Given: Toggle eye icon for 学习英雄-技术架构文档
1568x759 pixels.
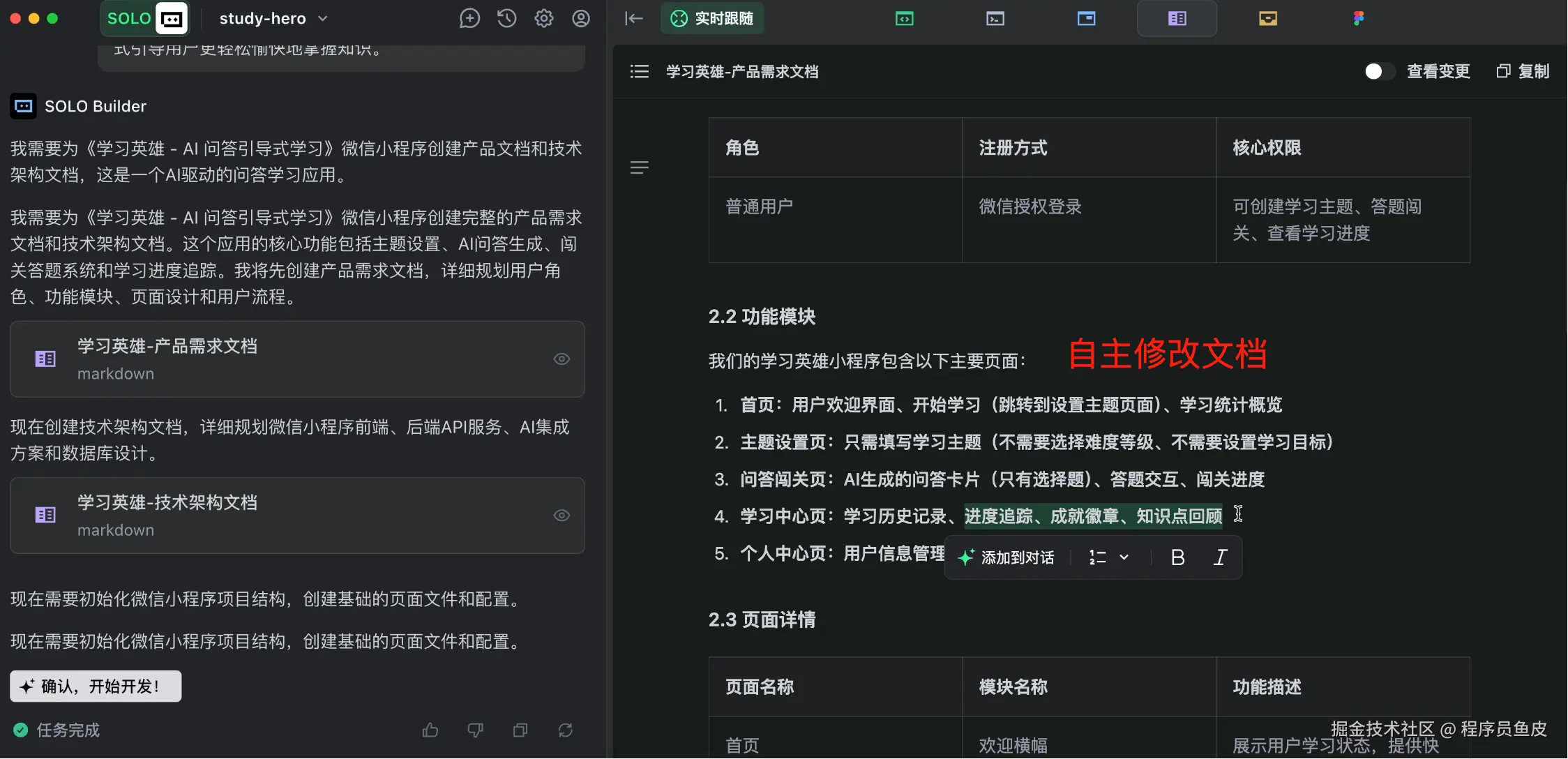Looking at the screenshot, I should [561, 516].
